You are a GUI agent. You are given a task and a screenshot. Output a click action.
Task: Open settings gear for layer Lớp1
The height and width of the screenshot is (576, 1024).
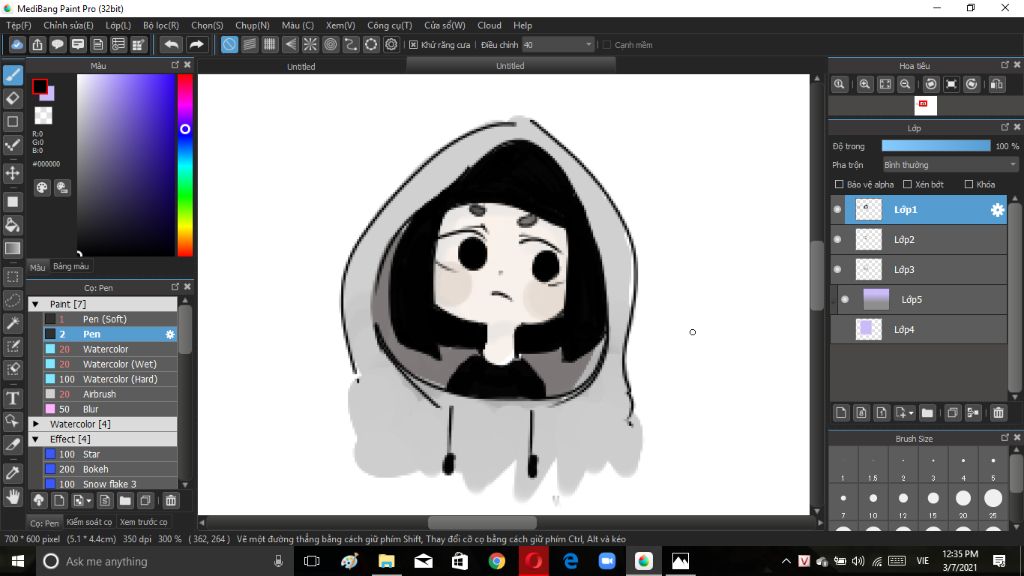click(x=997, y=210)
